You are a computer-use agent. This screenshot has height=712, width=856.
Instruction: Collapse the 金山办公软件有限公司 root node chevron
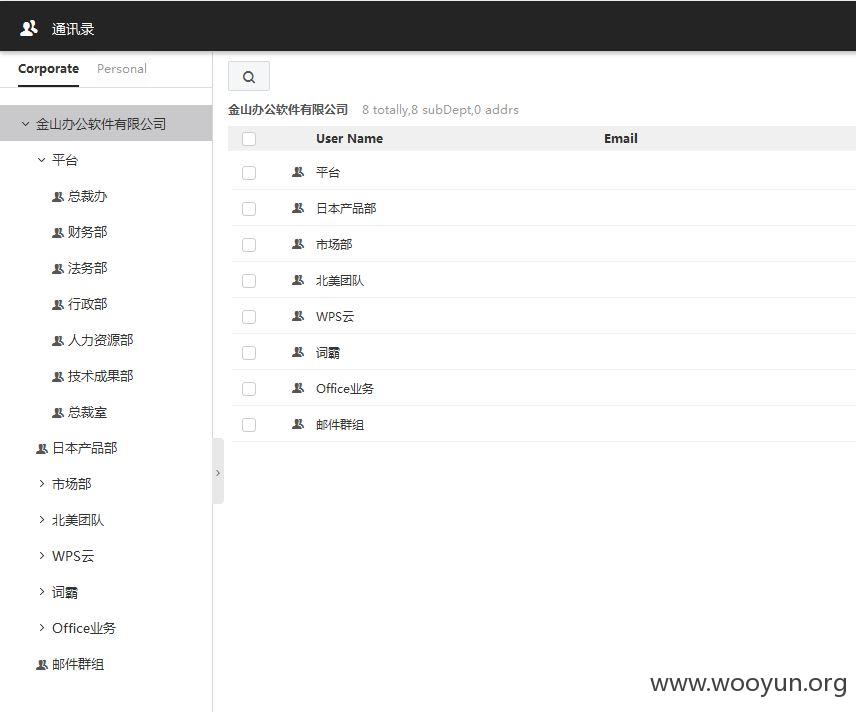pos(25,124)
